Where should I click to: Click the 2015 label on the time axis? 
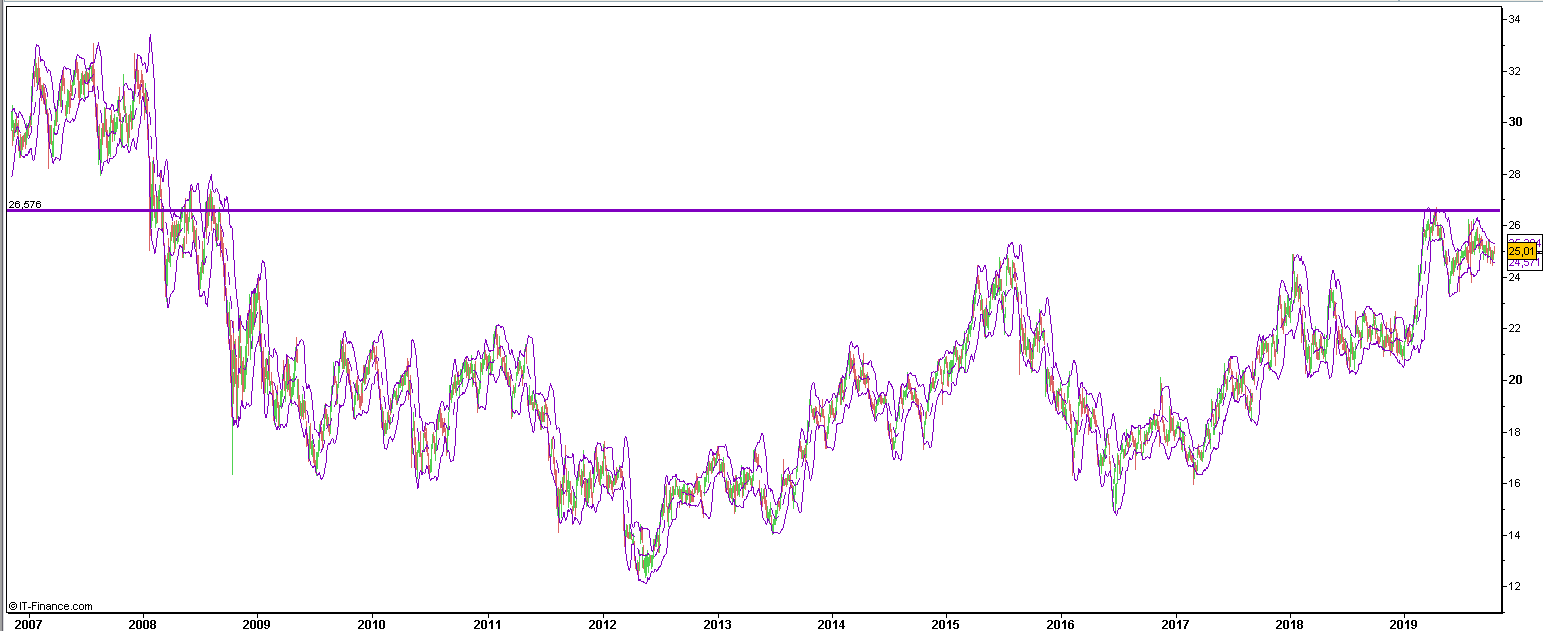click(x=945, y=623)
